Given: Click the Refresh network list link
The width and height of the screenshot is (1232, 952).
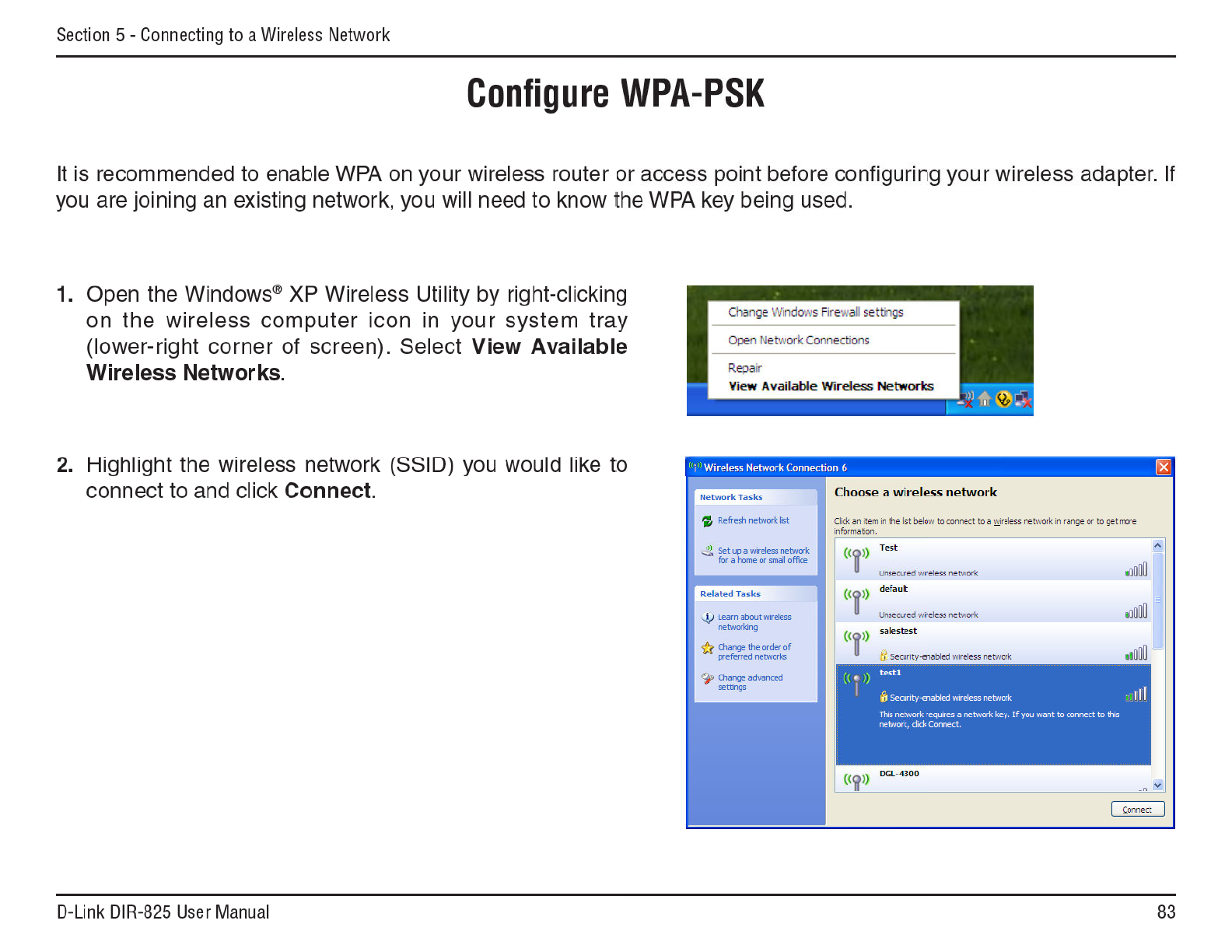Looking at the screenshot, I should [754, 520].
